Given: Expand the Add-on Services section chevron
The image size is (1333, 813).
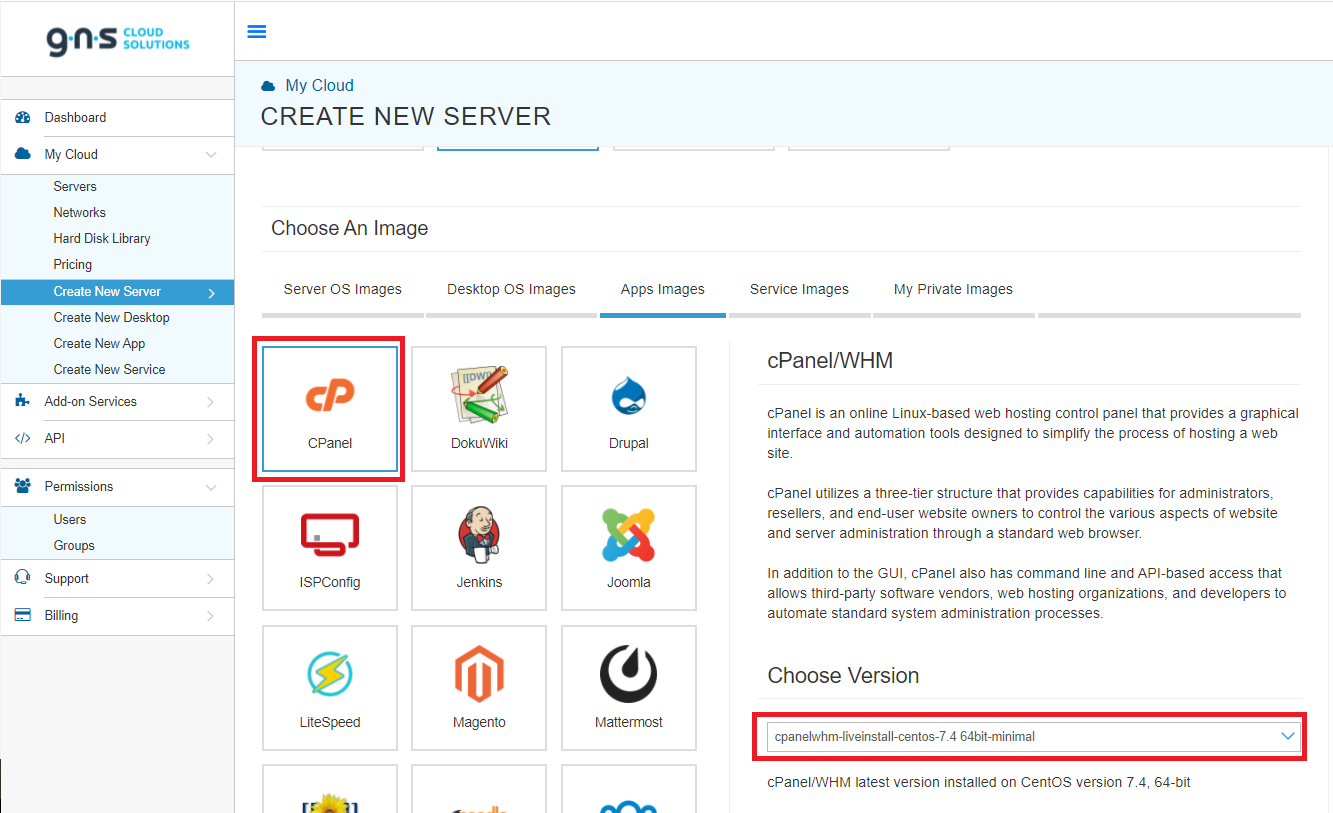Looking at the screenshot, I should tap(211, 401).
